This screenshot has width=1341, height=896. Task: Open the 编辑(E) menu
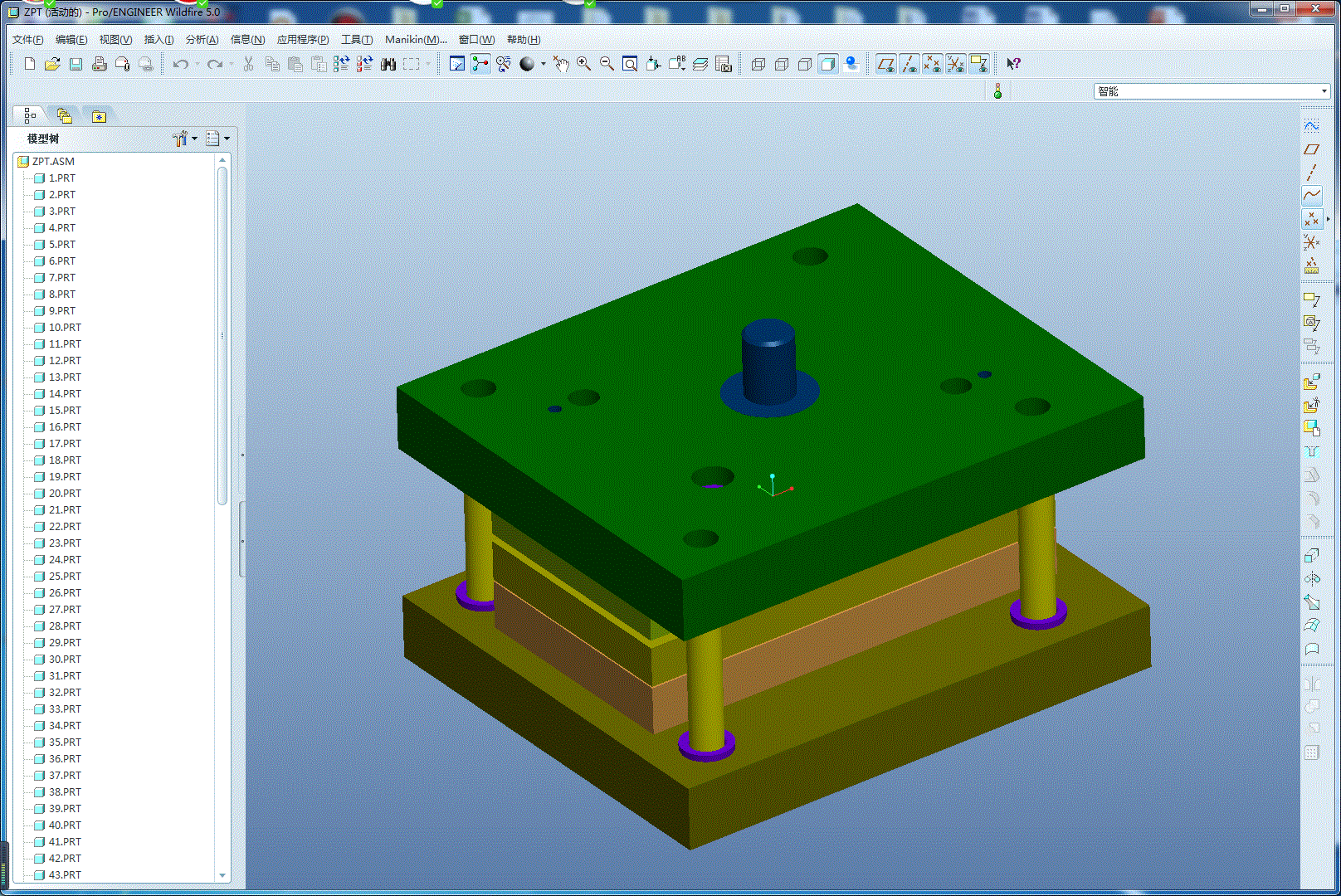(x=71, y=40)
